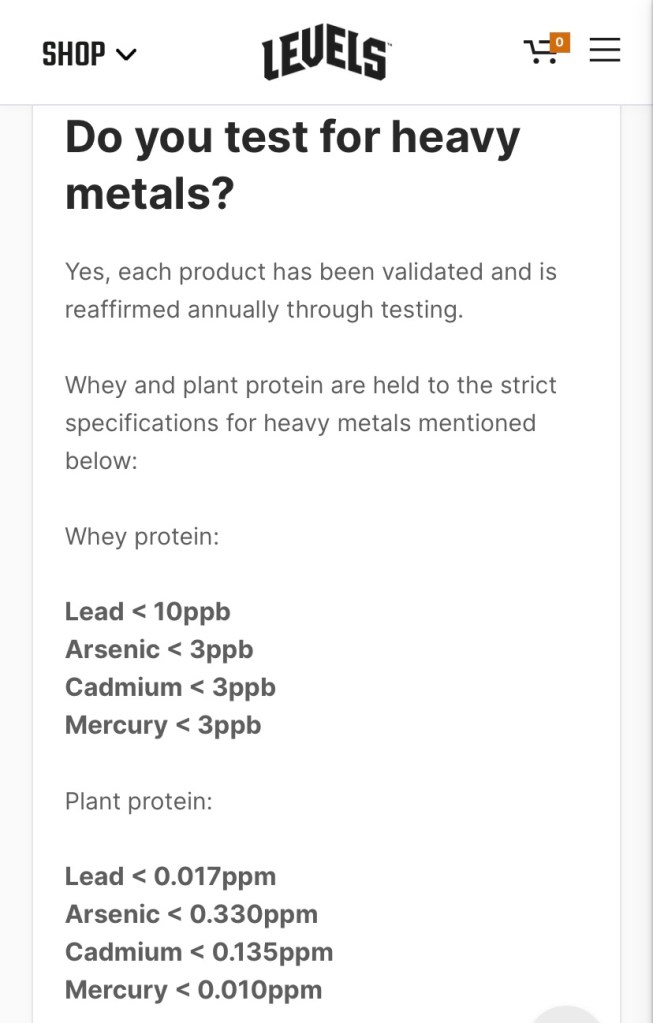The height and width of the screenshot is (1023, 653).
Task: Open the hamburger navigation menu
Action: pos(605,50)
